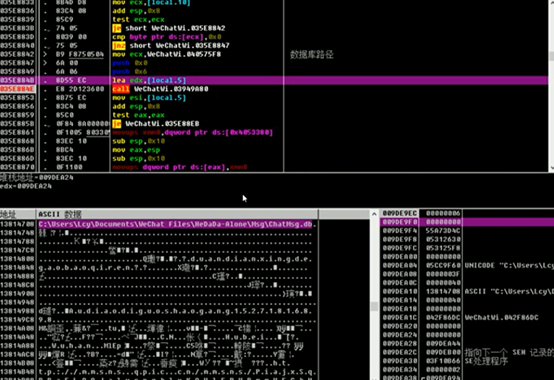This screenshot has width=554, height=380.
Task: Click the stack value 05312630
Action: (x=443, y=239)
